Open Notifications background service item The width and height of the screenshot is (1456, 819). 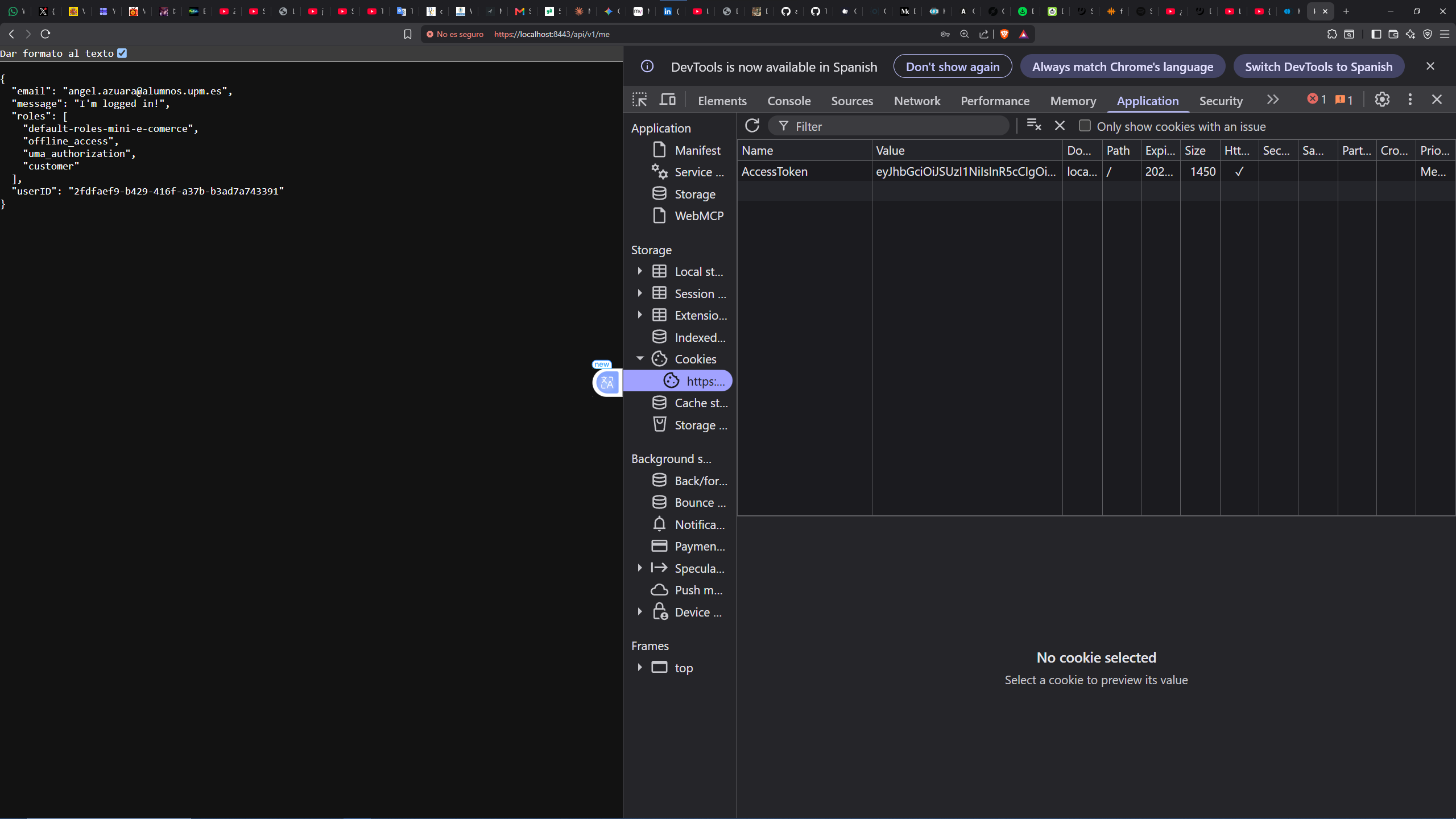click(689, 524)
